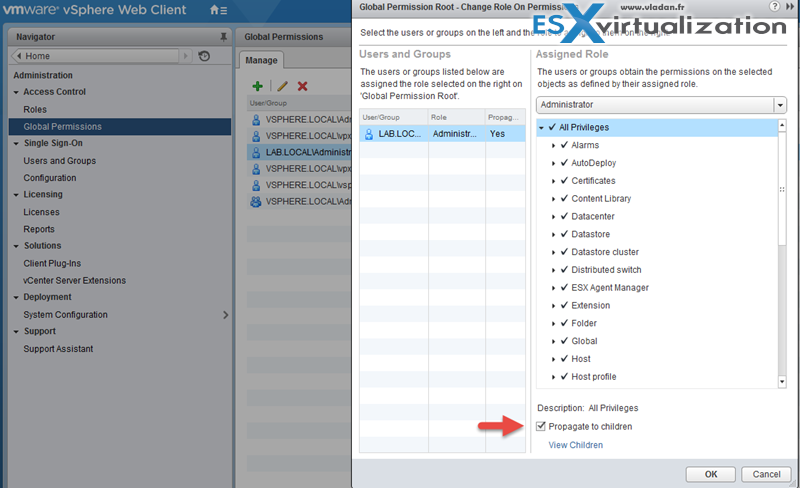Edit the permission with pencil icon
The height and width of the screenshot is (488, 800).
coord(282,86)
